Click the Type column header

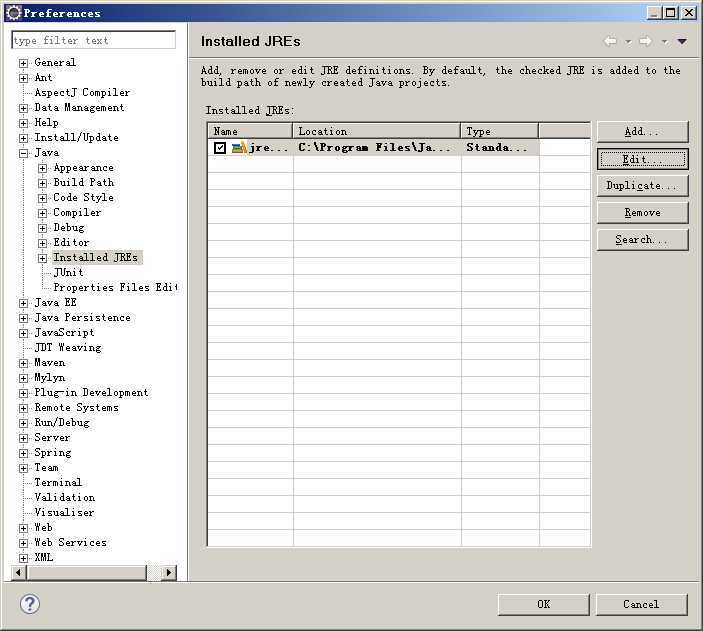pyautogui.click(x=499, y=131)
